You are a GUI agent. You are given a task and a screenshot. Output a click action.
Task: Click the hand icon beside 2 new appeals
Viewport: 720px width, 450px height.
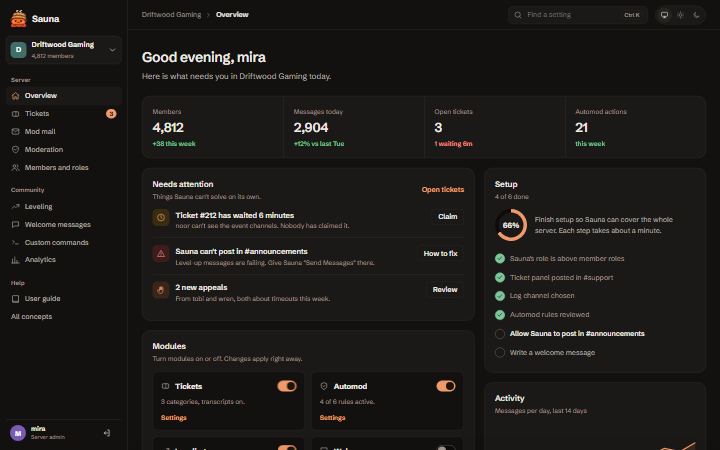coord(161,290)
